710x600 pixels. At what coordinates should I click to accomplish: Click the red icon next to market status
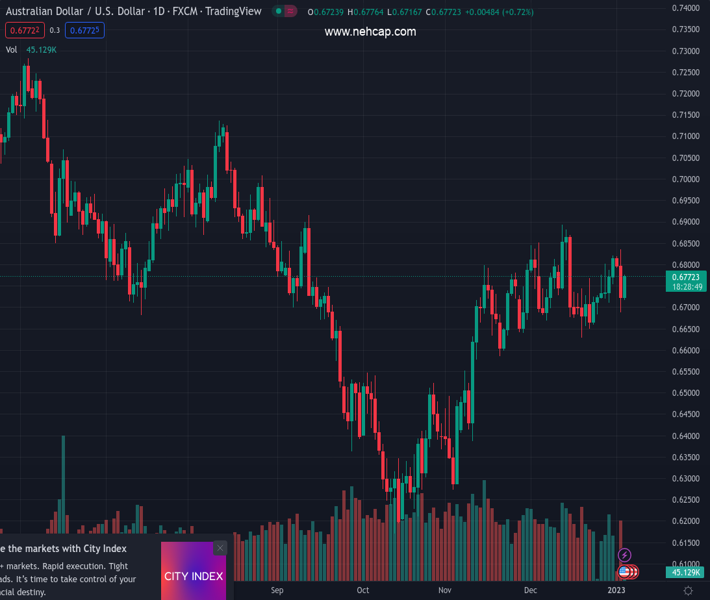coord(290,12)
